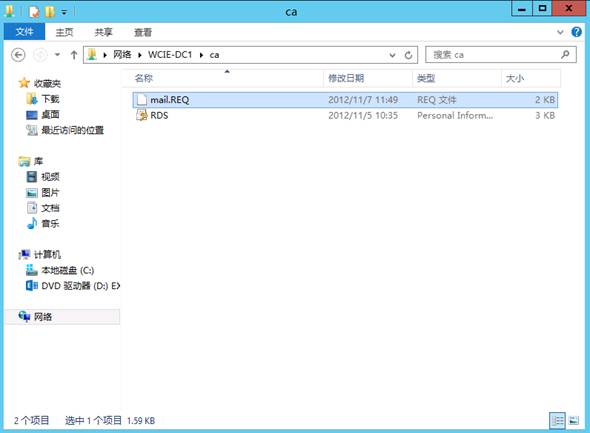Screen dimensions: 590x433
Task: Click the Properties quick access toolbar icon
Action: 34,12
